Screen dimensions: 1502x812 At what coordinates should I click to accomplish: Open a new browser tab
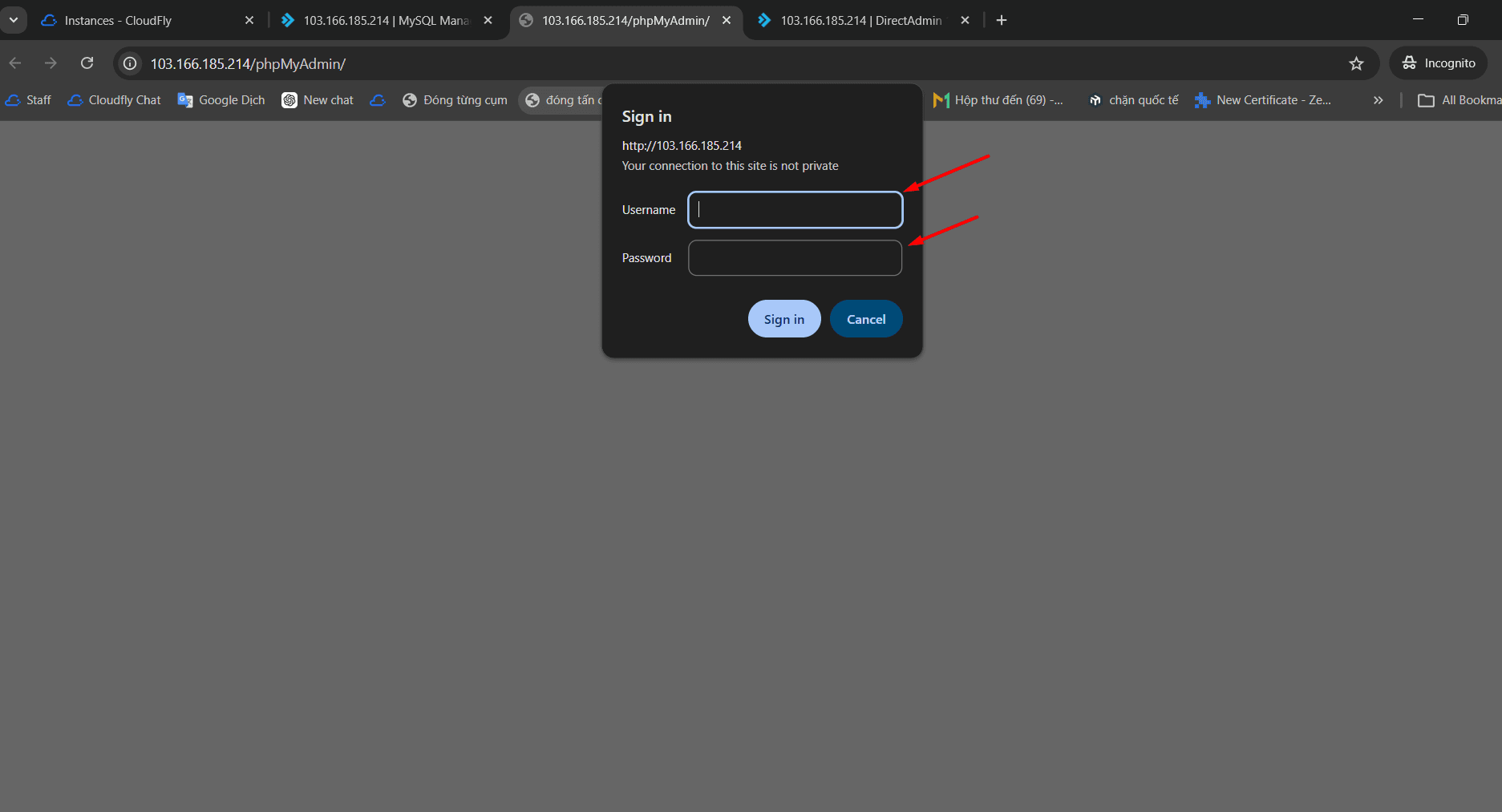(x=1002, y=20)
